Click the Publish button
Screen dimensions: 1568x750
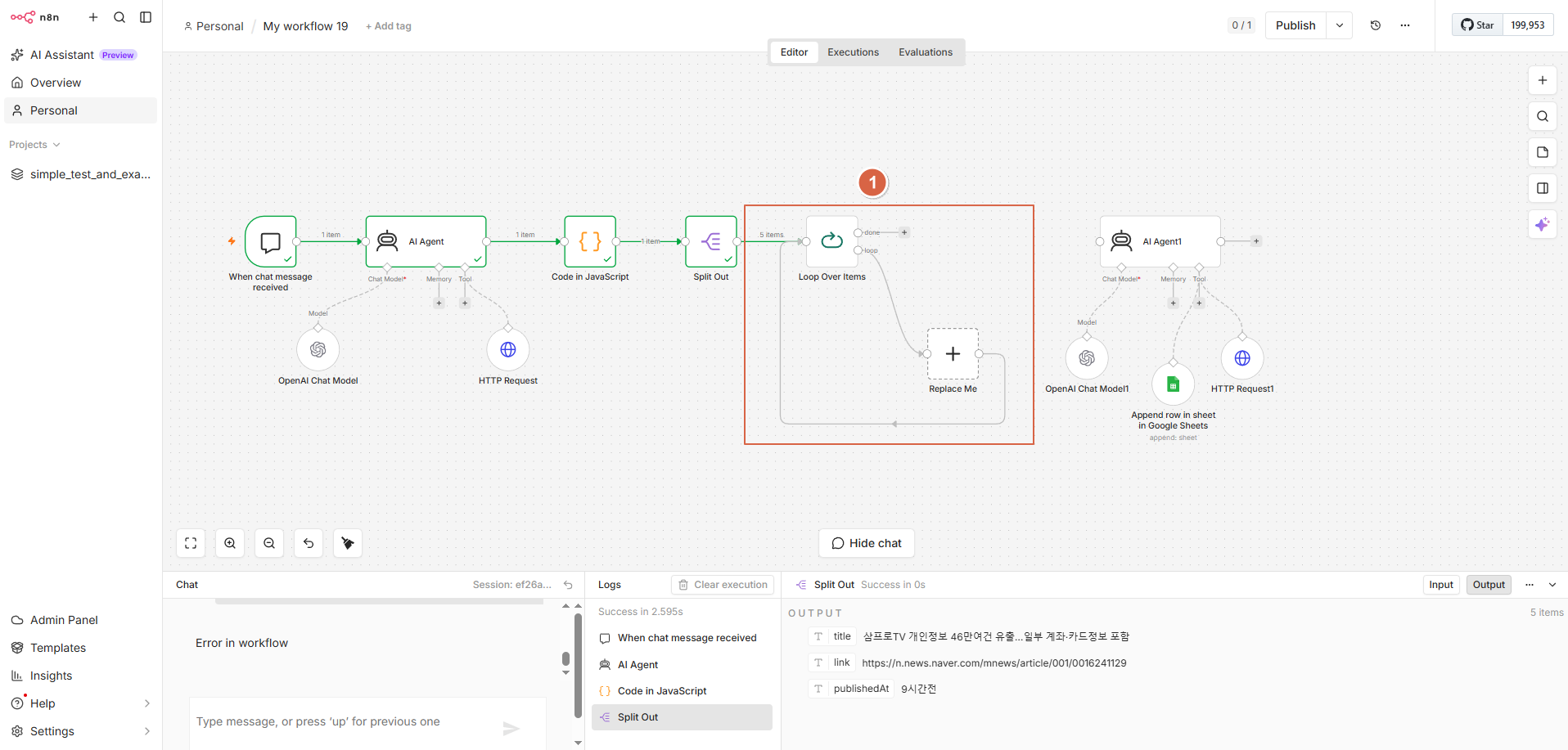coord(1295,25)
